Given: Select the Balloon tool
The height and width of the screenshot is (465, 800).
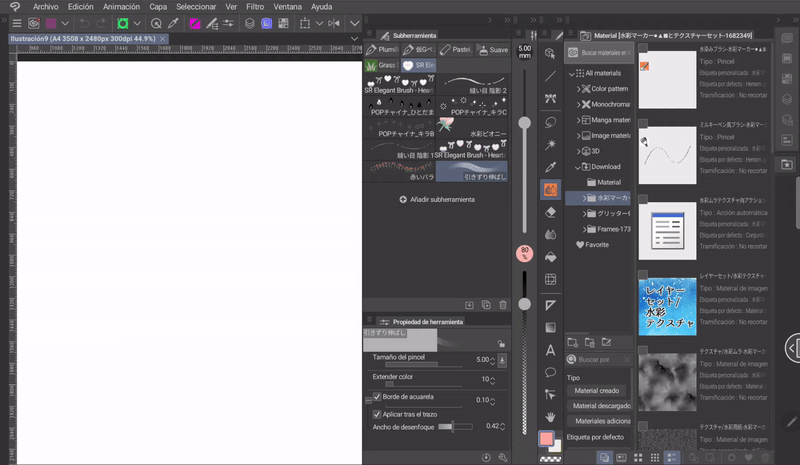Looking at the screenshot, I should (x=550, y=373).
